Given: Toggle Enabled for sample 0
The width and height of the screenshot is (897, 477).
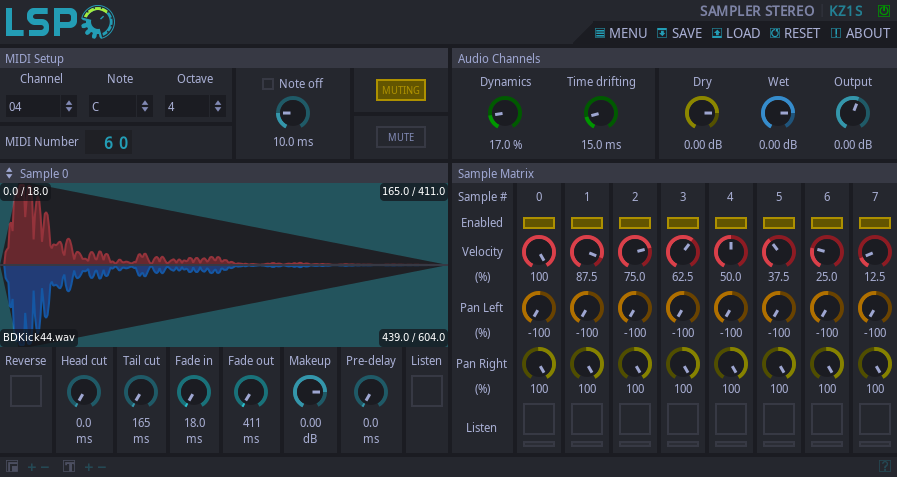Looking at the screenshot, I should (x=539, y=222).
